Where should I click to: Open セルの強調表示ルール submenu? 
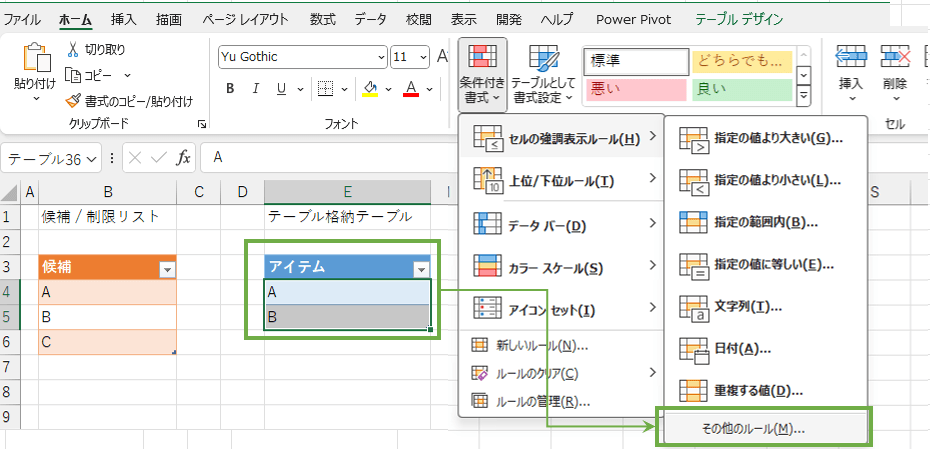click(561, 138)
